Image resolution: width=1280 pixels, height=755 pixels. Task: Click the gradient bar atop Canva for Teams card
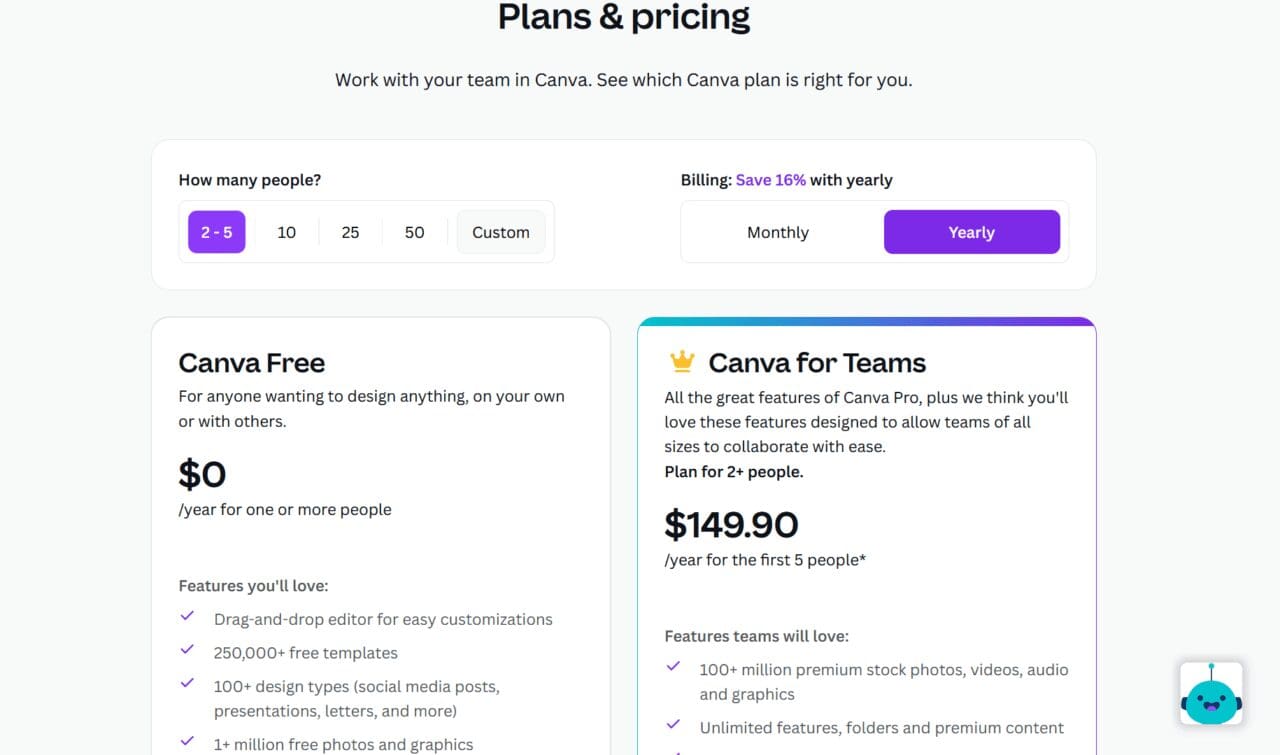866,320
